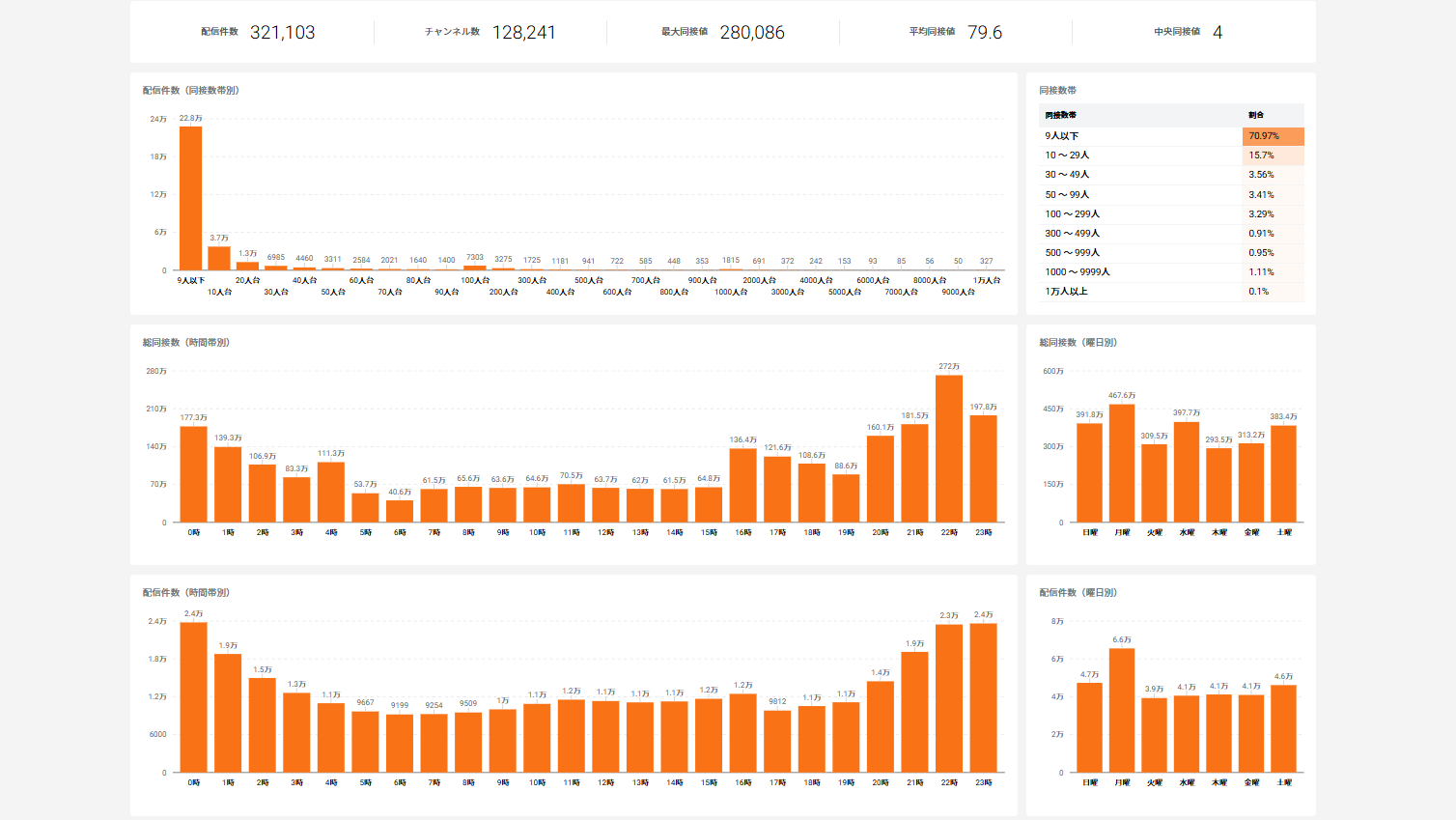Sort the table by 割合 column header

(1256, 115)
